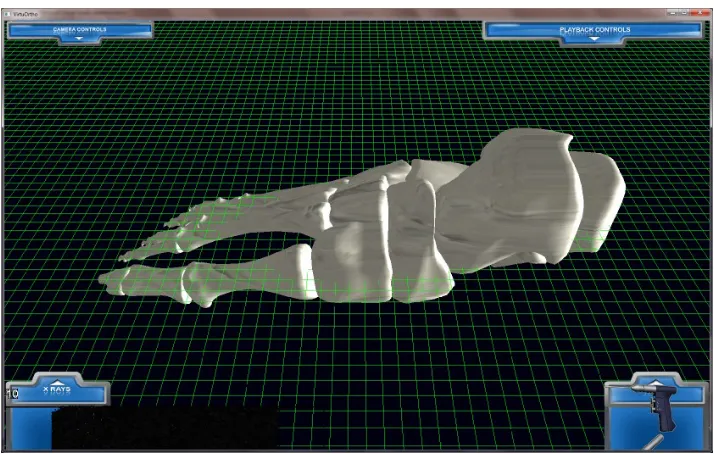Maximize the VirtuOrtho window

pos(684,14)
